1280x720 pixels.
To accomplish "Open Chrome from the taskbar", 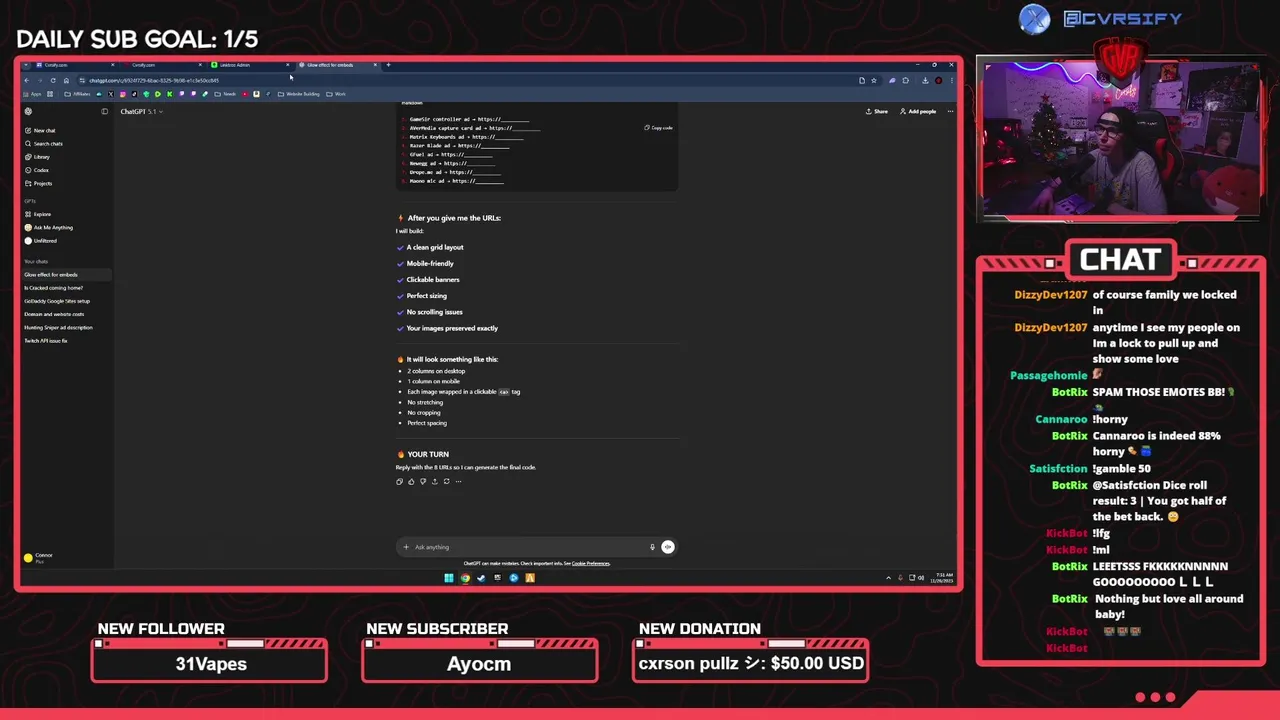I will point(465,578).
